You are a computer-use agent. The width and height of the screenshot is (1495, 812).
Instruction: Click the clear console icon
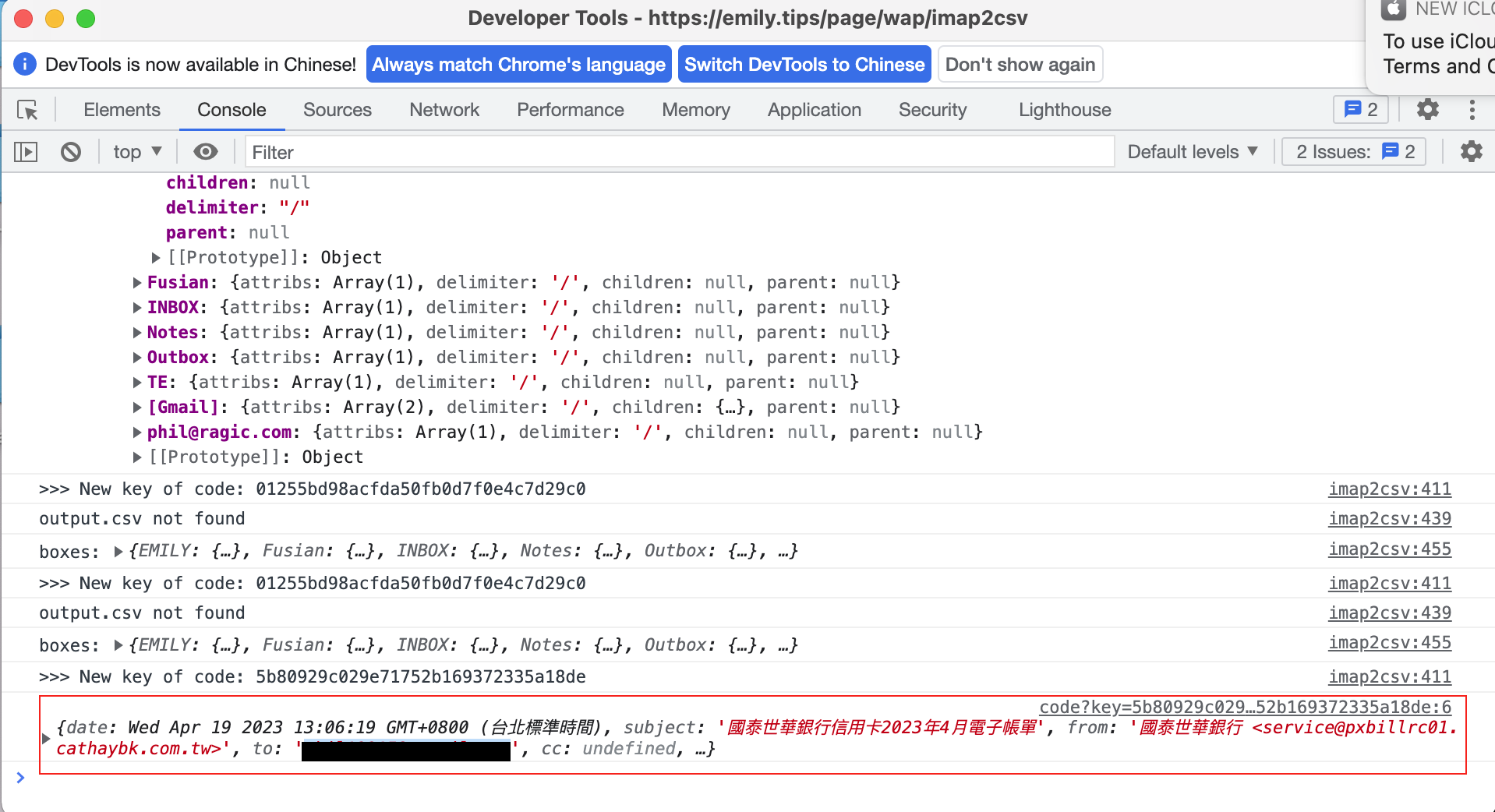71,152
